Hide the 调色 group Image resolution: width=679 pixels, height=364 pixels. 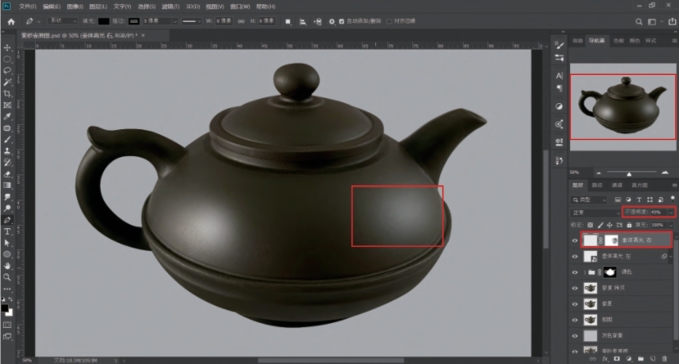point(575,272)
